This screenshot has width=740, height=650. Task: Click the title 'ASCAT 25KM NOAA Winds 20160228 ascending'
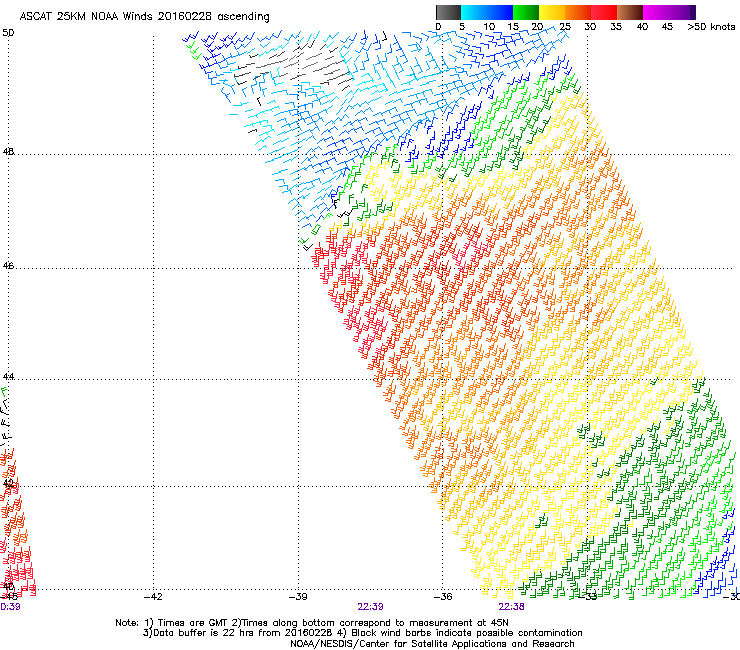(144, 17)
